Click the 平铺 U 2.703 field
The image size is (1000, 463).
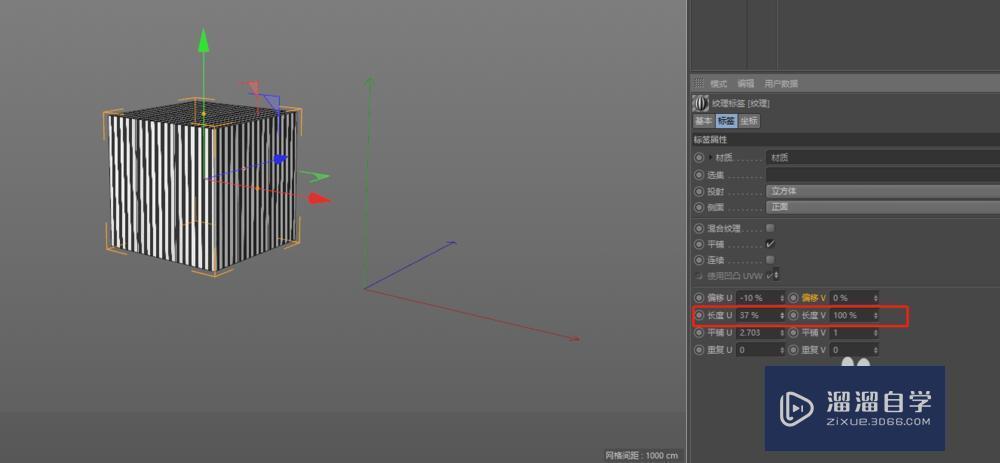tap(758, 332)
